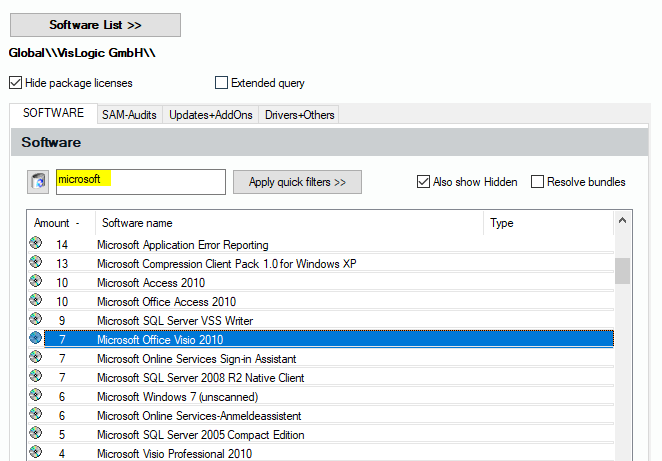Click icon of Microsoft Access 2010 row
The width and height of the screenshot is (662, 461).
coord(36,281)
